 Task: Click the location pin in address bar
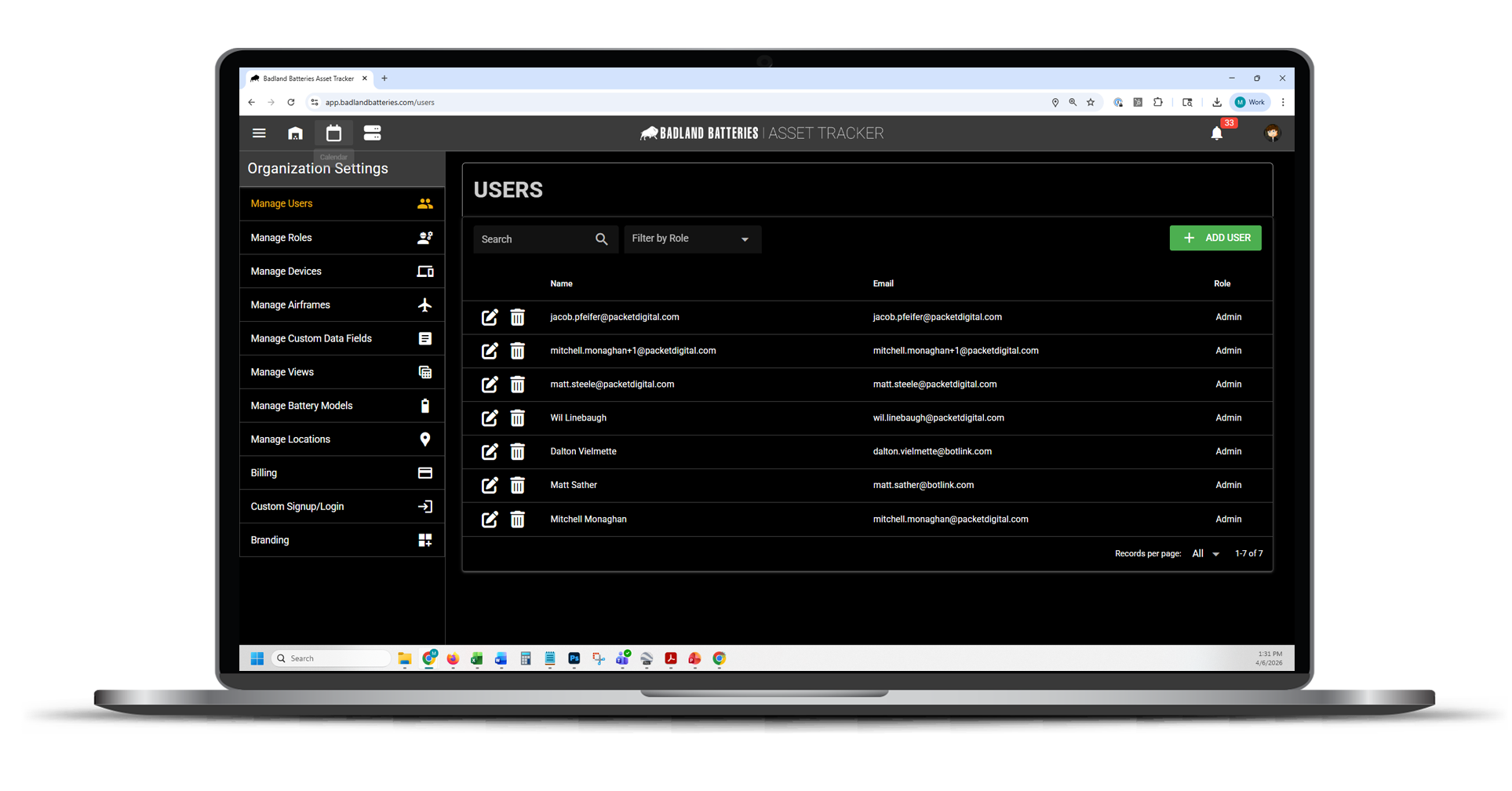pyautogui.click(x=1055, y=102)
